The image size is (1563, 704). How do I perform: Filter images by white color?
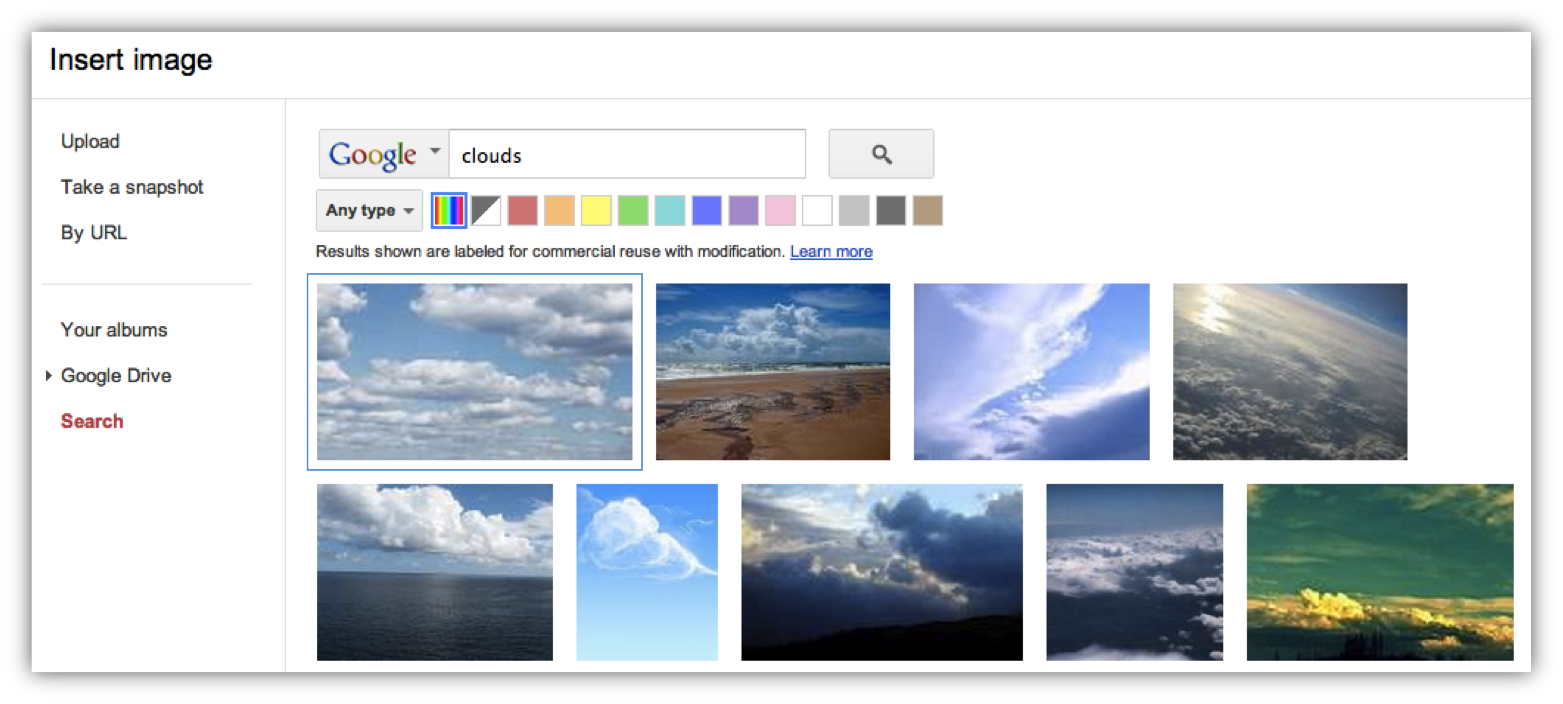point(817,210)
